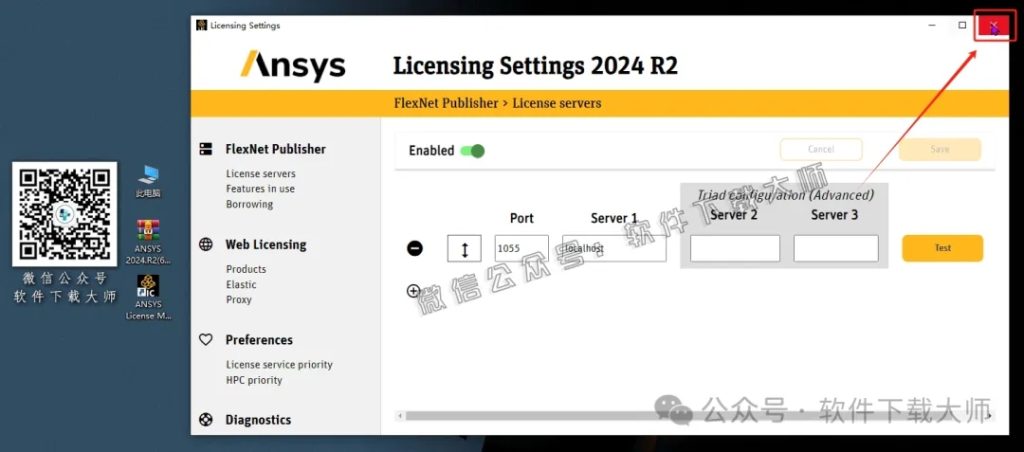Click the Licensing Settings 2024 R2 heading

pos(535,66)
